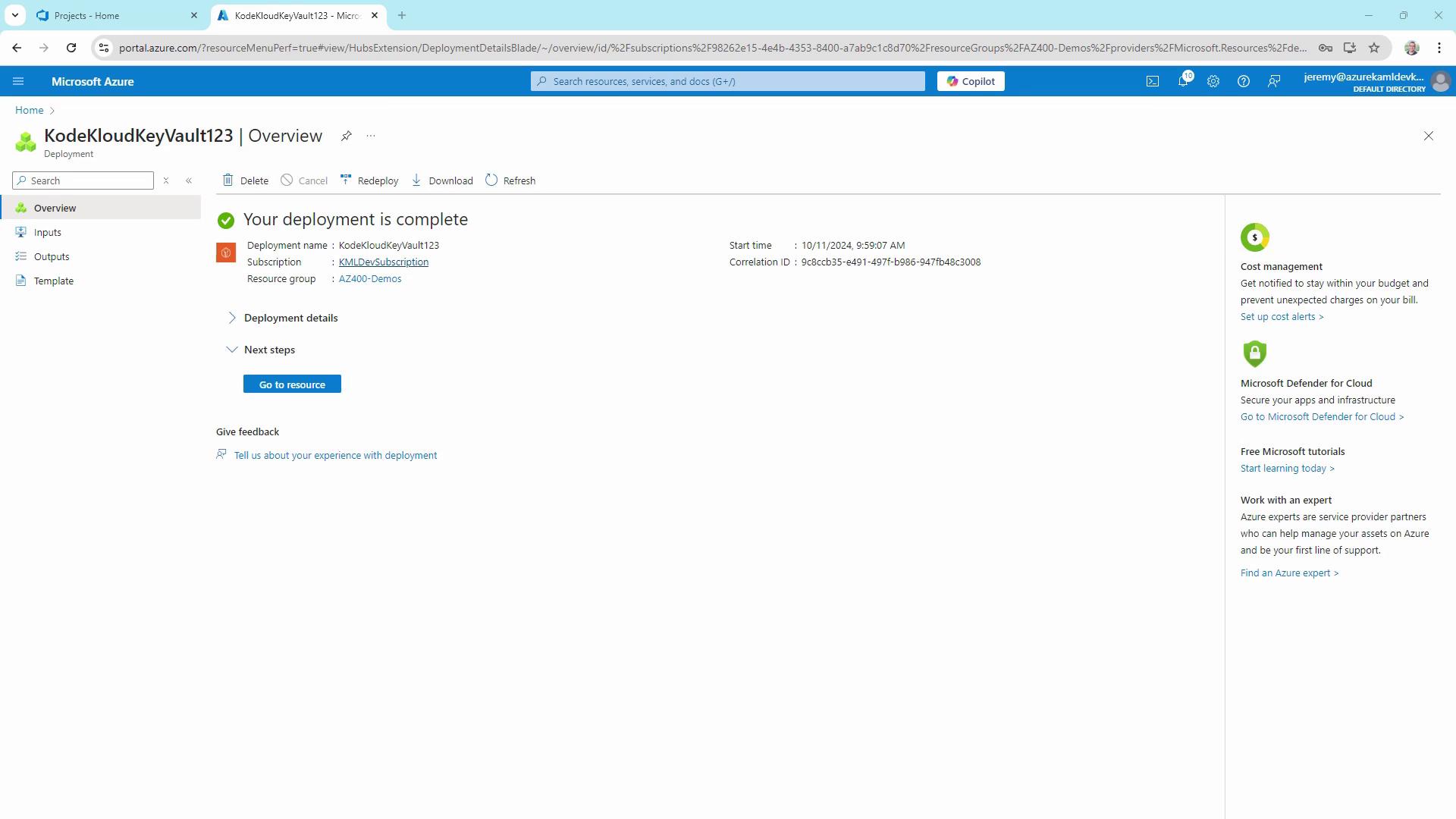The image size is (1456, 819).
Task: Open the Inputs menu item
Action: 47,232
